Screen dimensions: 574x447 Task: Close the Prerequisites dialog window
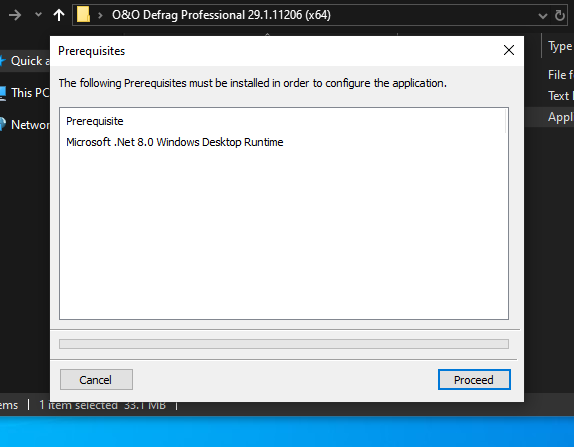tap(509, 50)
